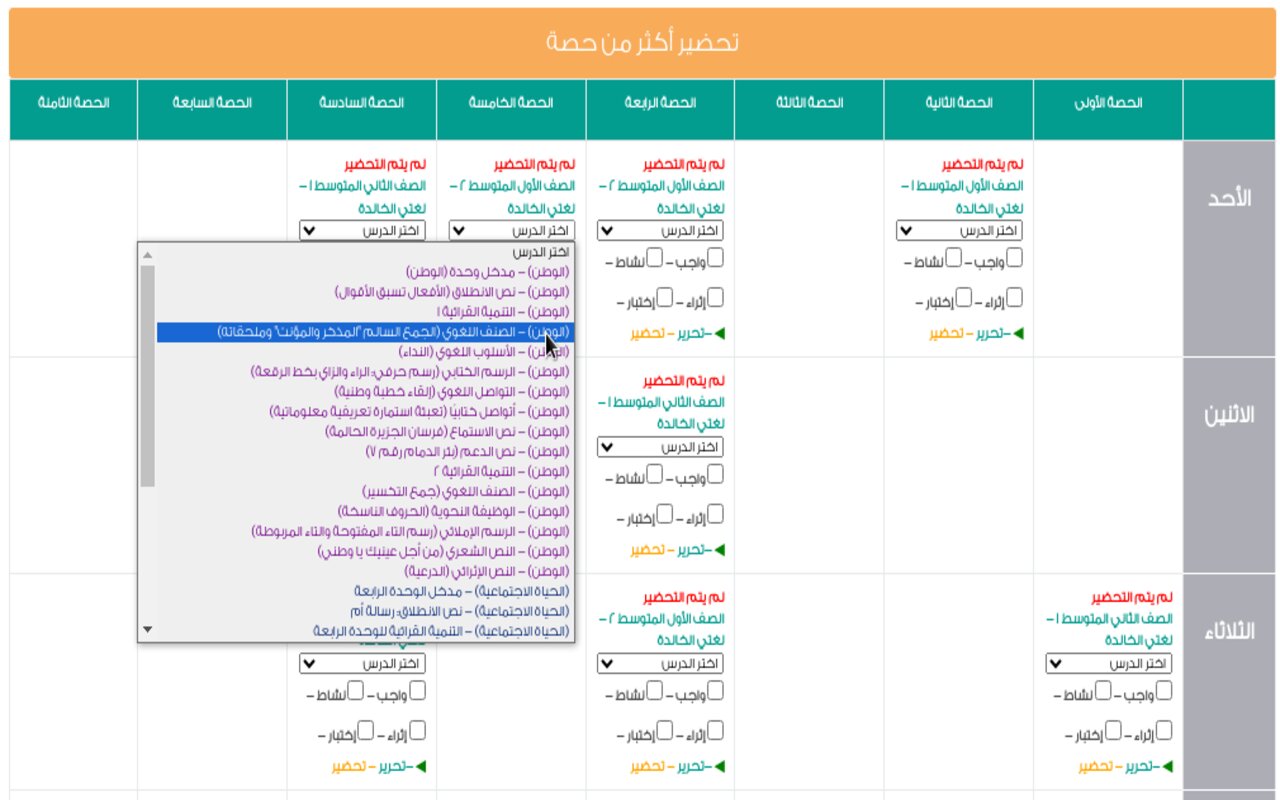Click the تحضير link in Sunday's second period

pos(946,333)
